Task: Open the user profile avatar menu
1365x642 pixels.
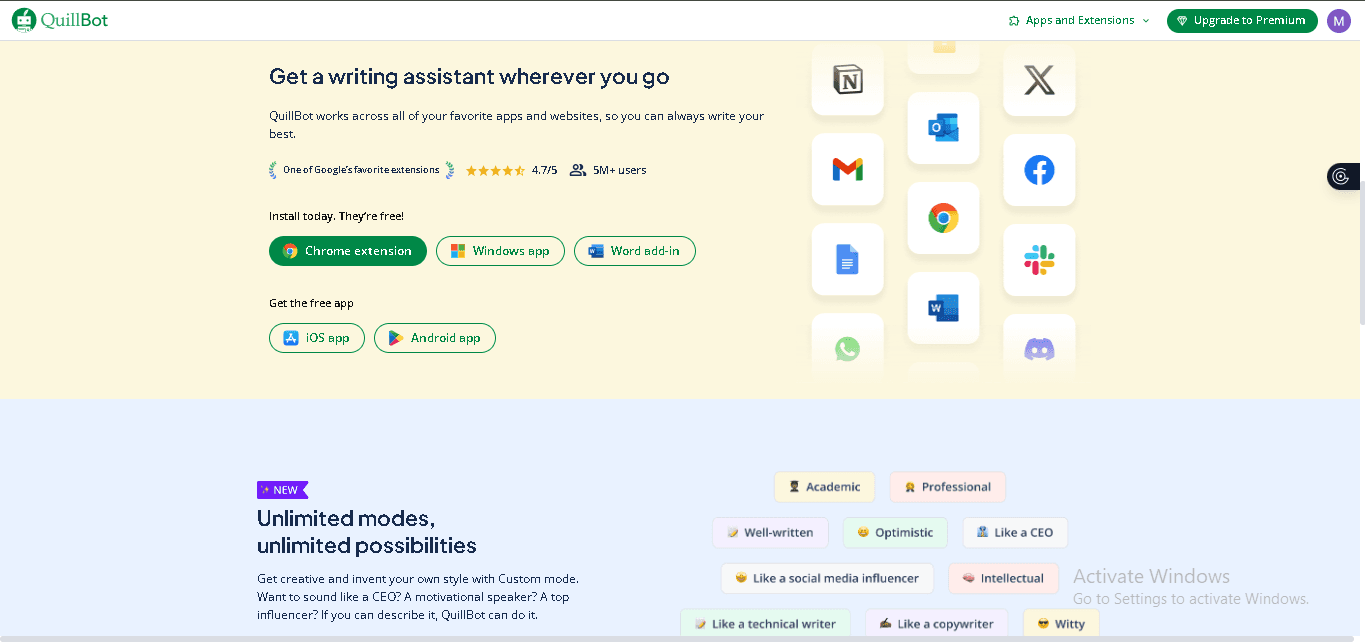Action: pyautogui.click(x=1338, y=20)
